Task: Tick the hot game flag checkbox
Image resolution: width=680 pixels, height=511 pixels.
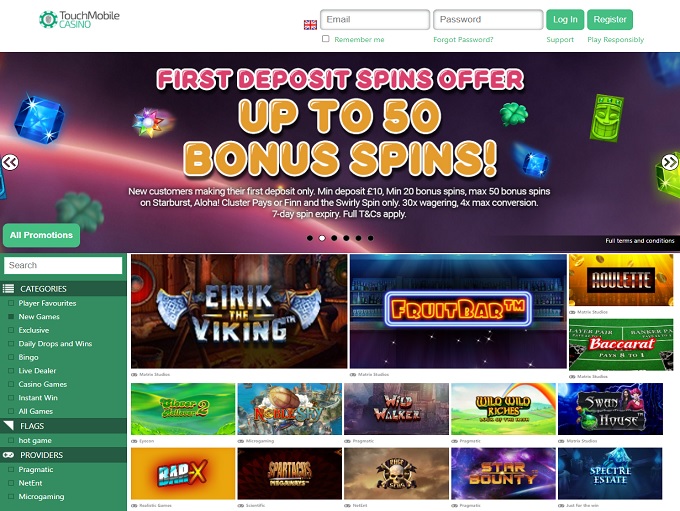Action: pos(11,440)
